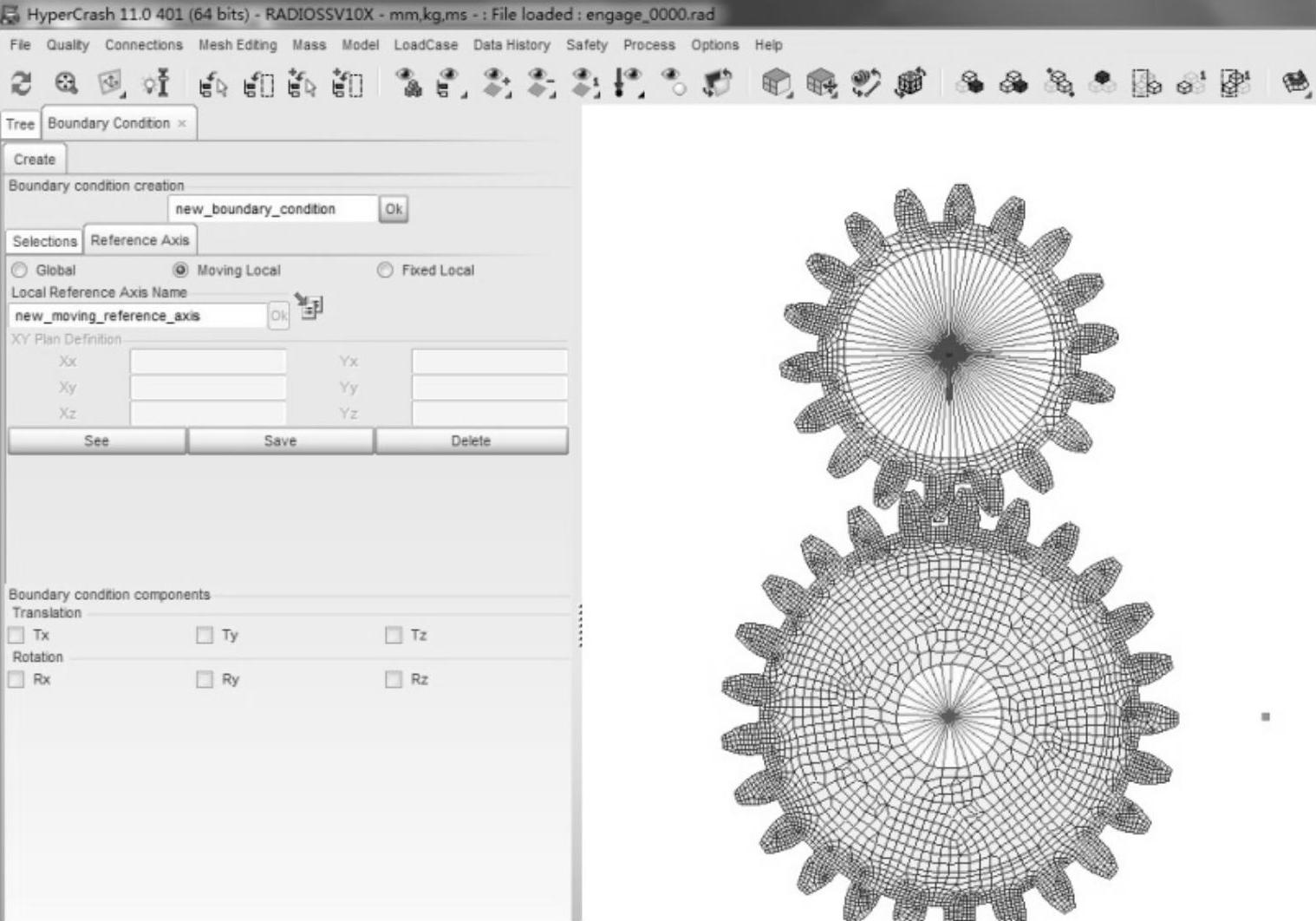Click the black-top stacked cubes icon

coord(1103,83)
